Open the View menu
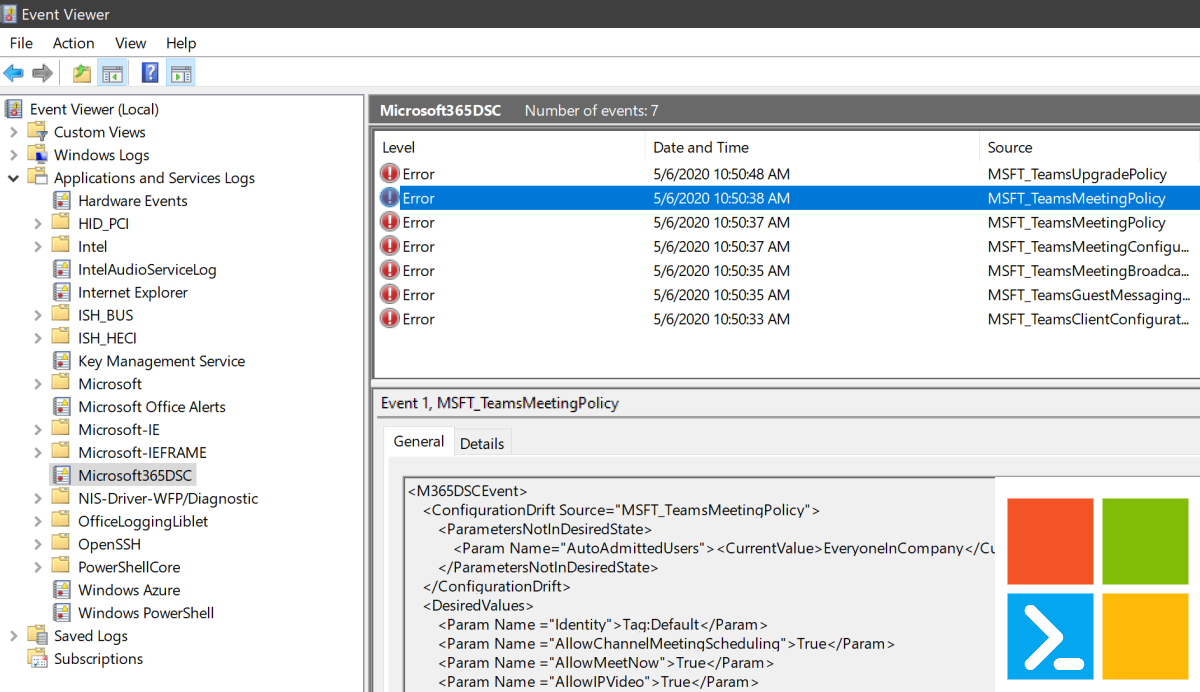 point(131,43)
